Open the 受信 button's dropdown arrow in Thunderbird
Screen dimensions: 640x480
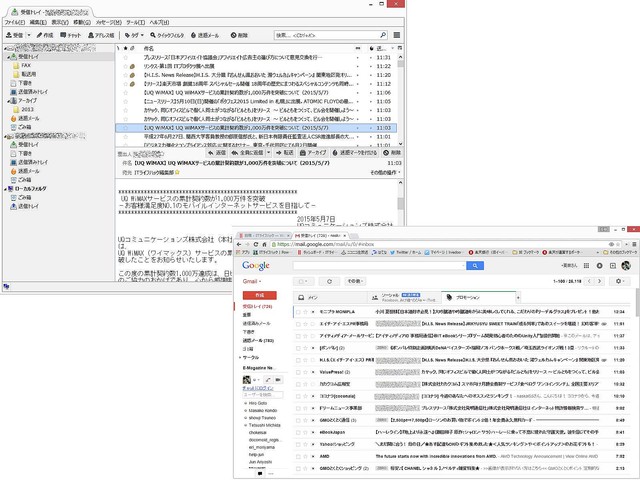pyautogui.click(x=29, y=35)
